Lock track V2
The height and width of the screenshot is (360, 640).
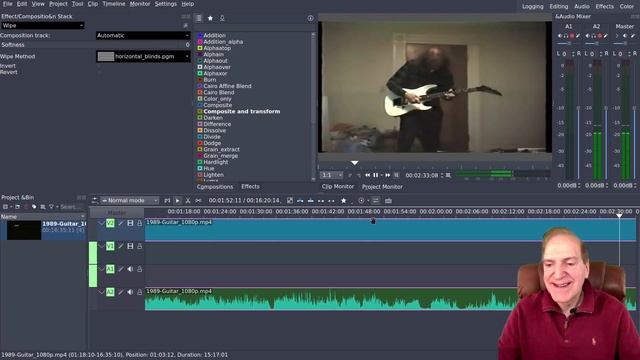140,223
